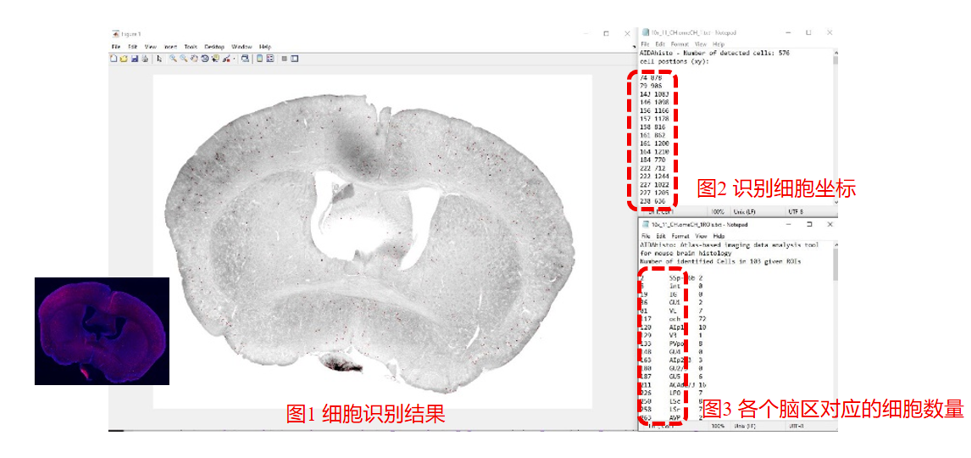This screenshot has width=971, height=458.
Task: Click '100%' zoom in ROI Notepad status bar
Action: point(718,426)
